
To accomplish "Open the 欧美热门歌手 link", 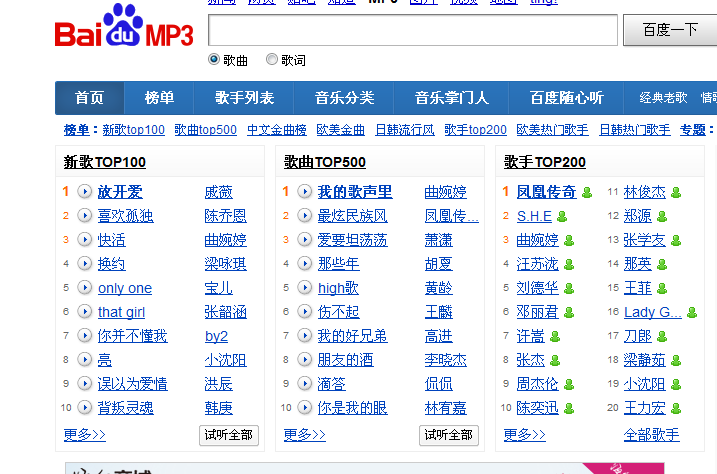I will coord(552,130).
